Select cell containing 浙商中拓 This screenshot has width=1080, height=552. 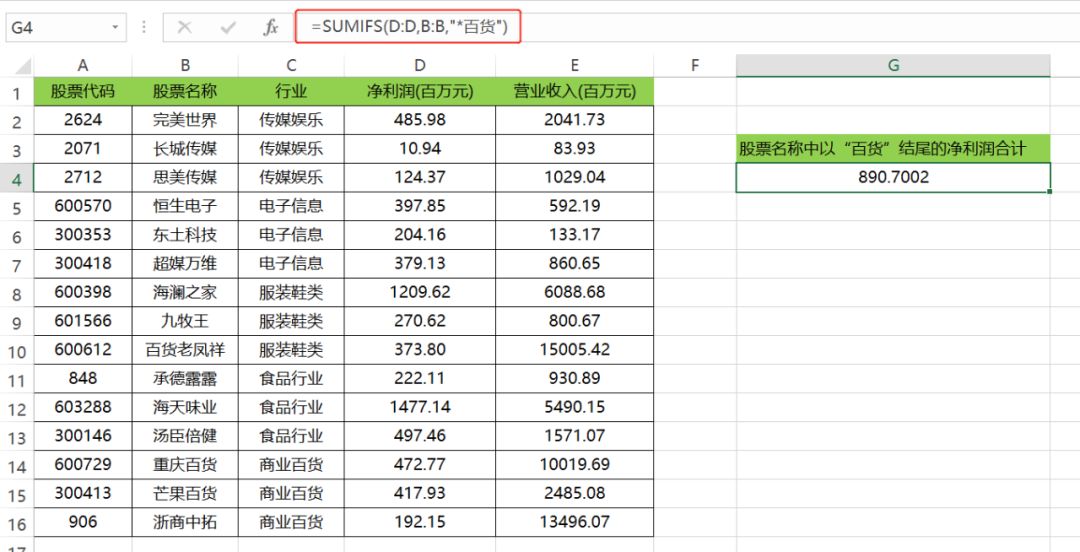(x=185, y=522)
